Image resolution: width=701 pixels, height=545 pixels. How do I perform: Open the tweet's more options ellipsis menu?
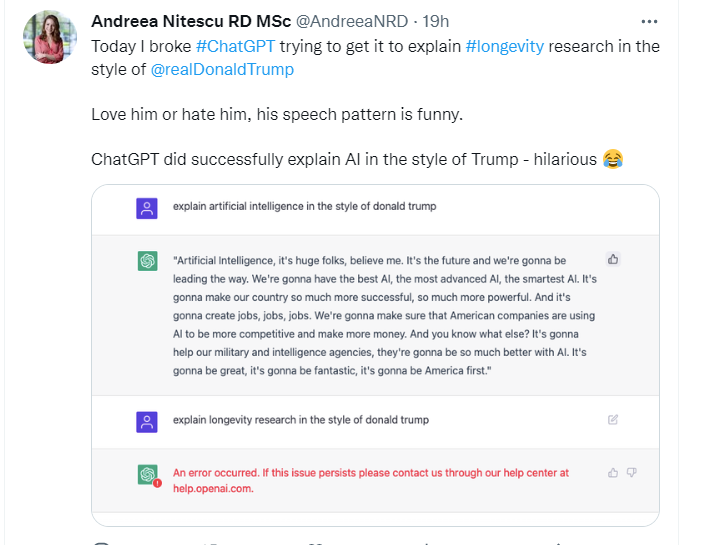pyautogui.click(x=650, y=21)
